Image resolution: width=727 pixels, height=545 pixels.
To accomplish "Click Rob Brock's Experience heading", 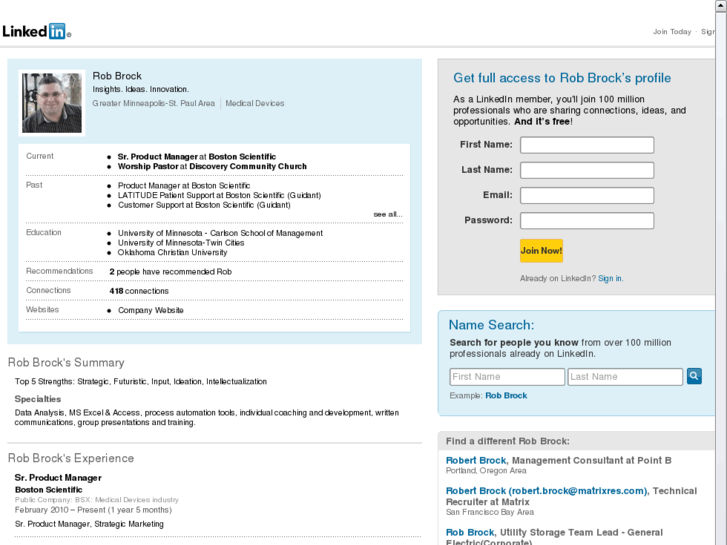I will (71, 458).
